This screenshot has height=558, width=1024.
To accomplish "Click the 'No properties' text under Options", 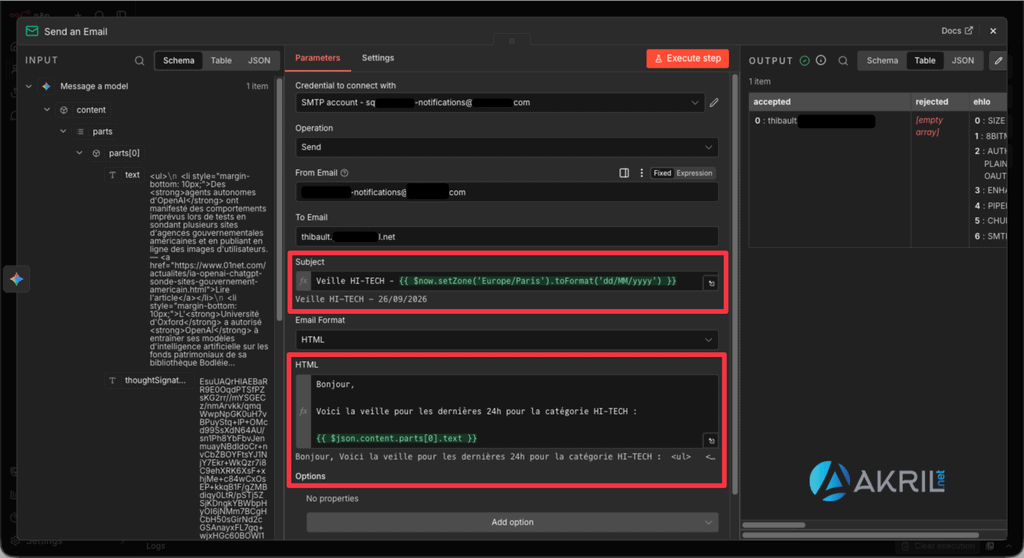I will coord(332,499).
